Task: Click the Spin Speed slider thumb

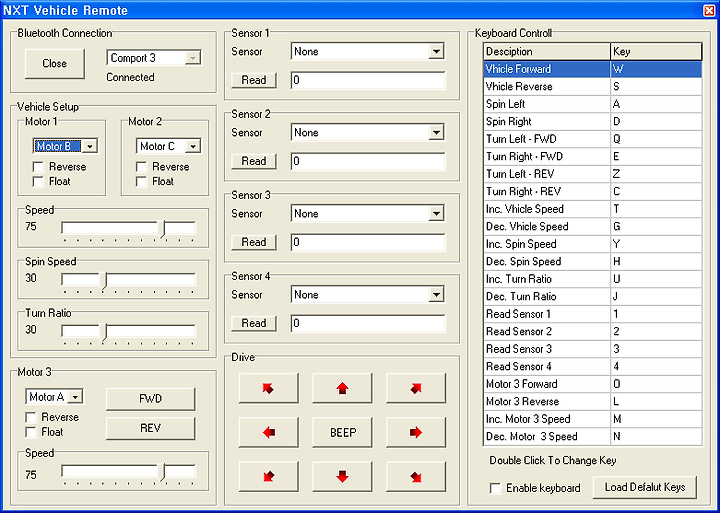Action: pos(104,281)
